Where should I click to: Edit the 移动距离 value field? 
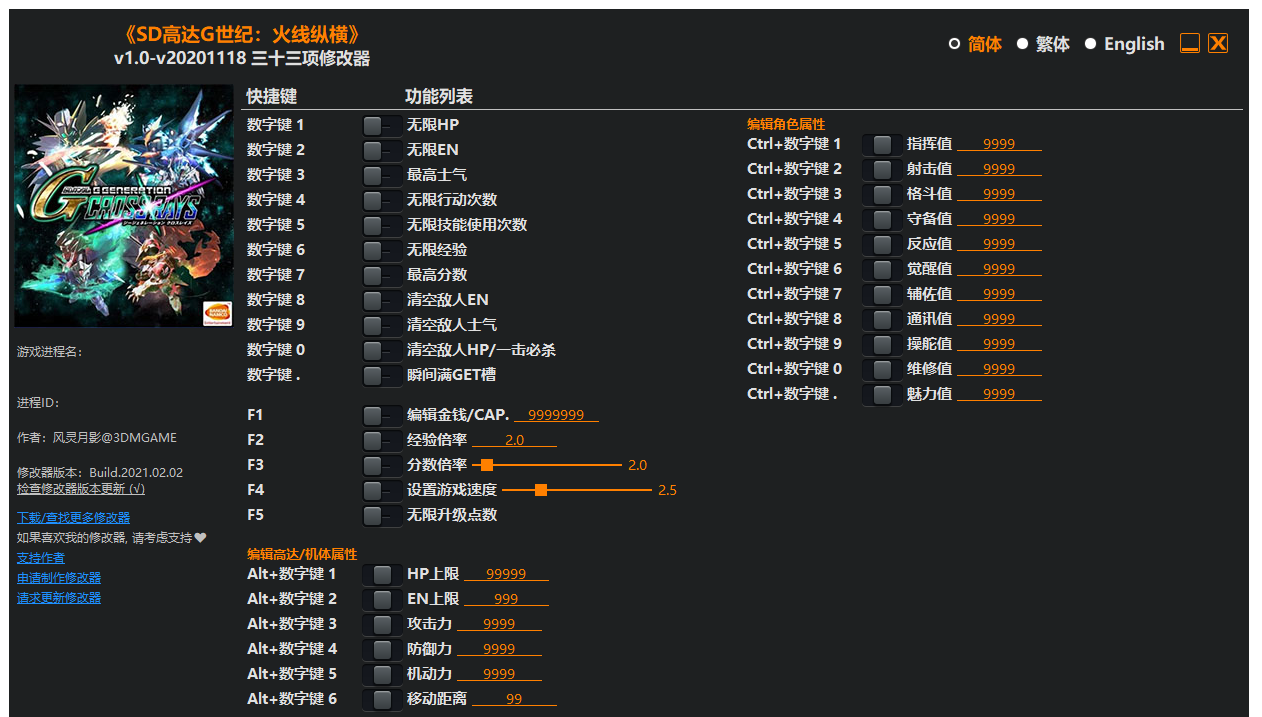[x=514, y=699]
